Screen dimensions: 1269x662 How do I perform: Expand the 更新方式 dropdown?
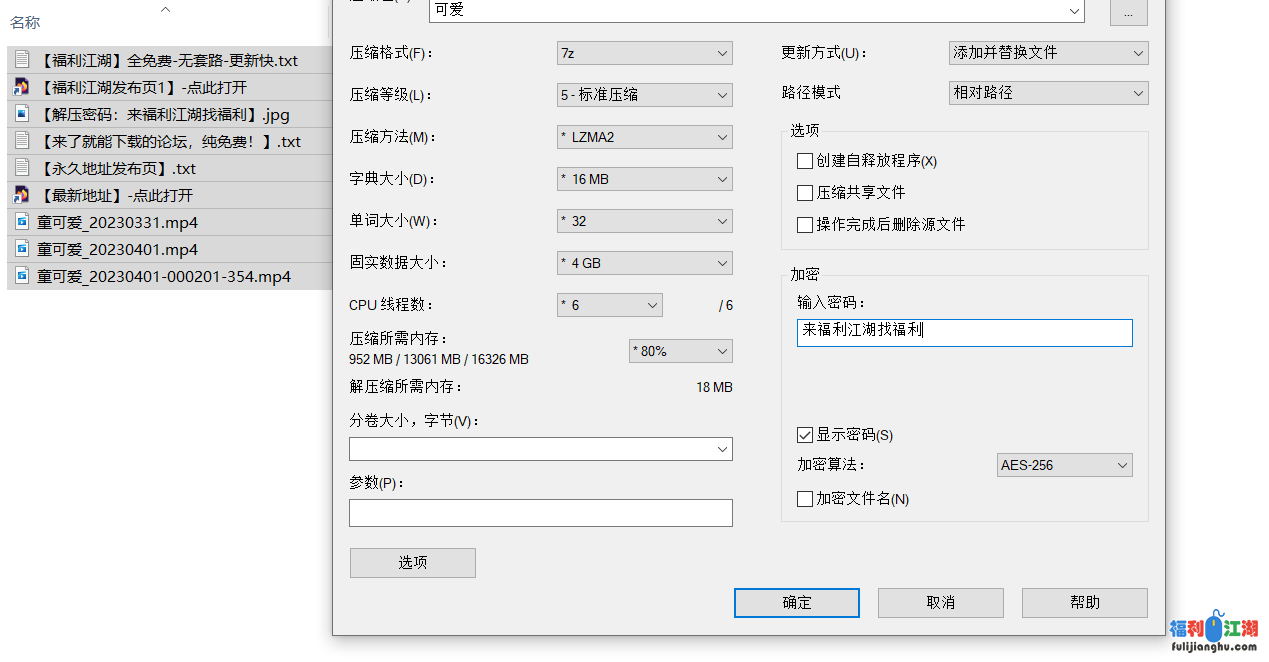(x=1048, y=53)
